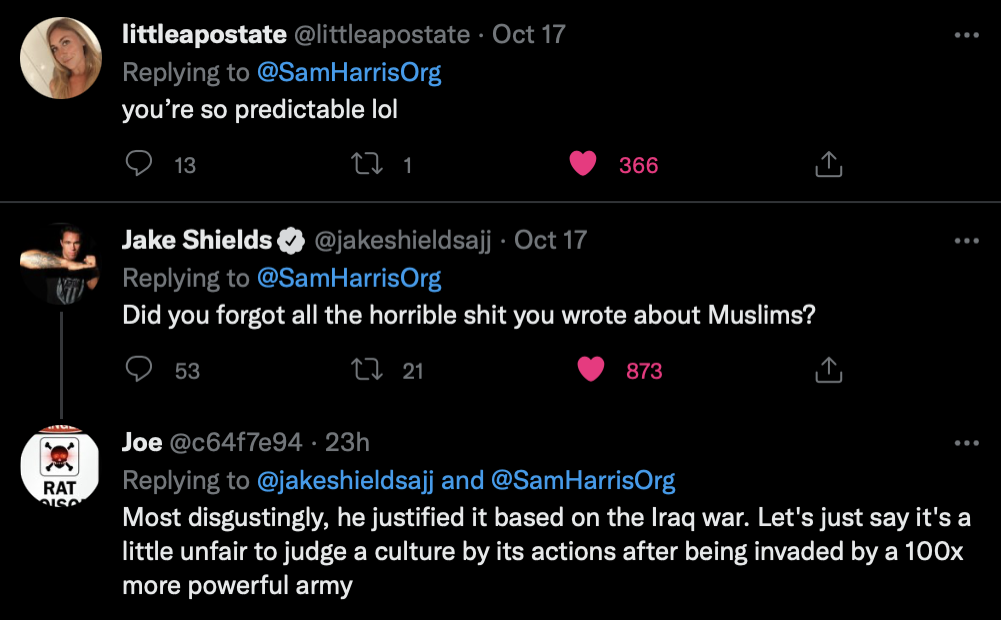Viewport: 1001px width, 620px height.
Task: Retweet littleapostate's tweet
Action: (x=369, y=165)
